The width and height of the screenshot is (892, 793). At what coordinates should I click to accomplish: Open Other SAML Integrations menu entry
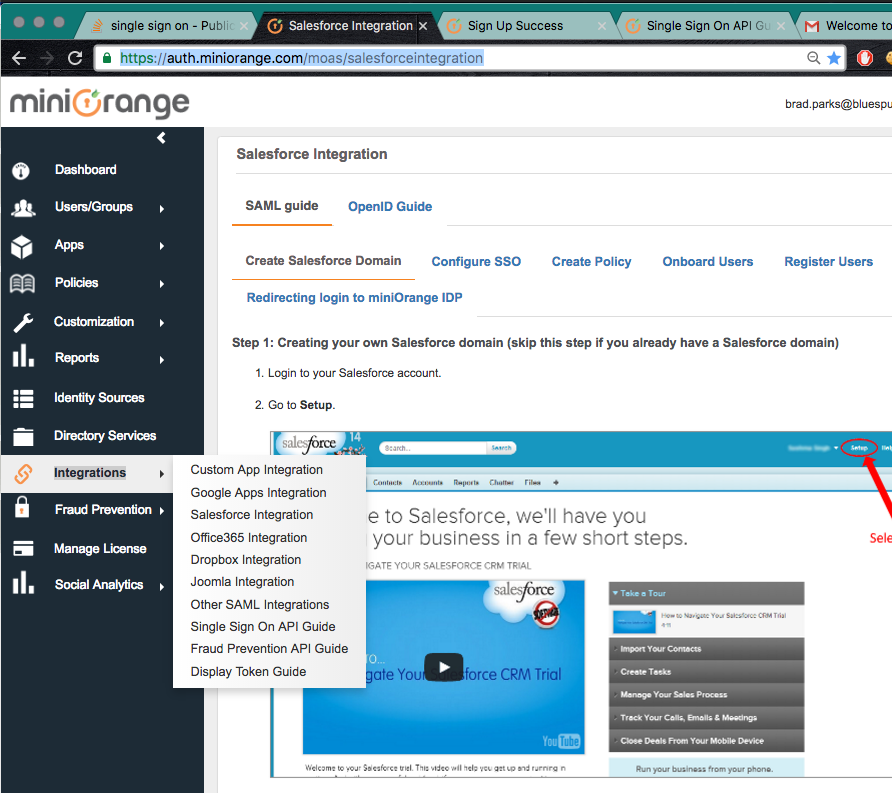point(260,605)
